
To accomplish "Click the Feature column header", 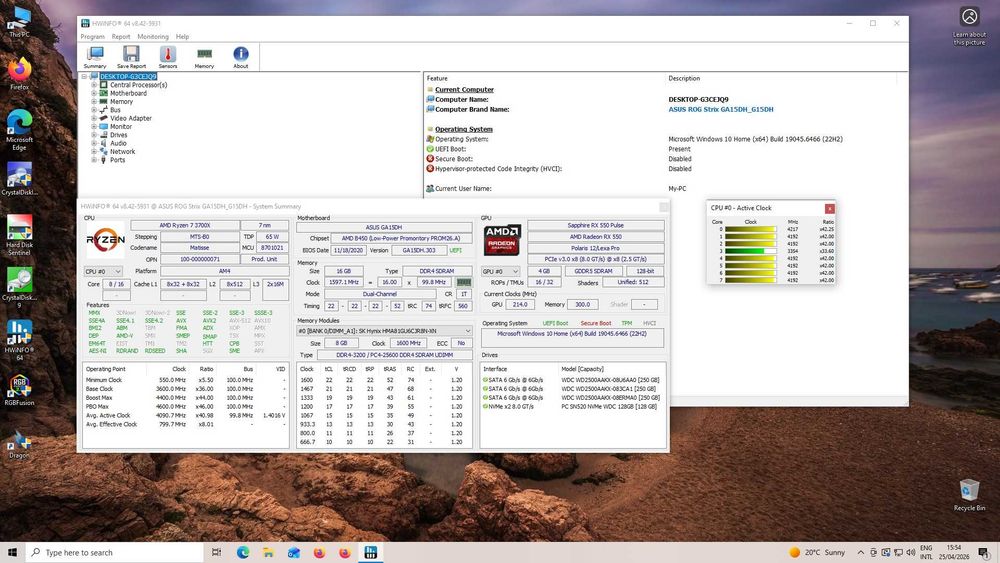I will click(437, 78).
